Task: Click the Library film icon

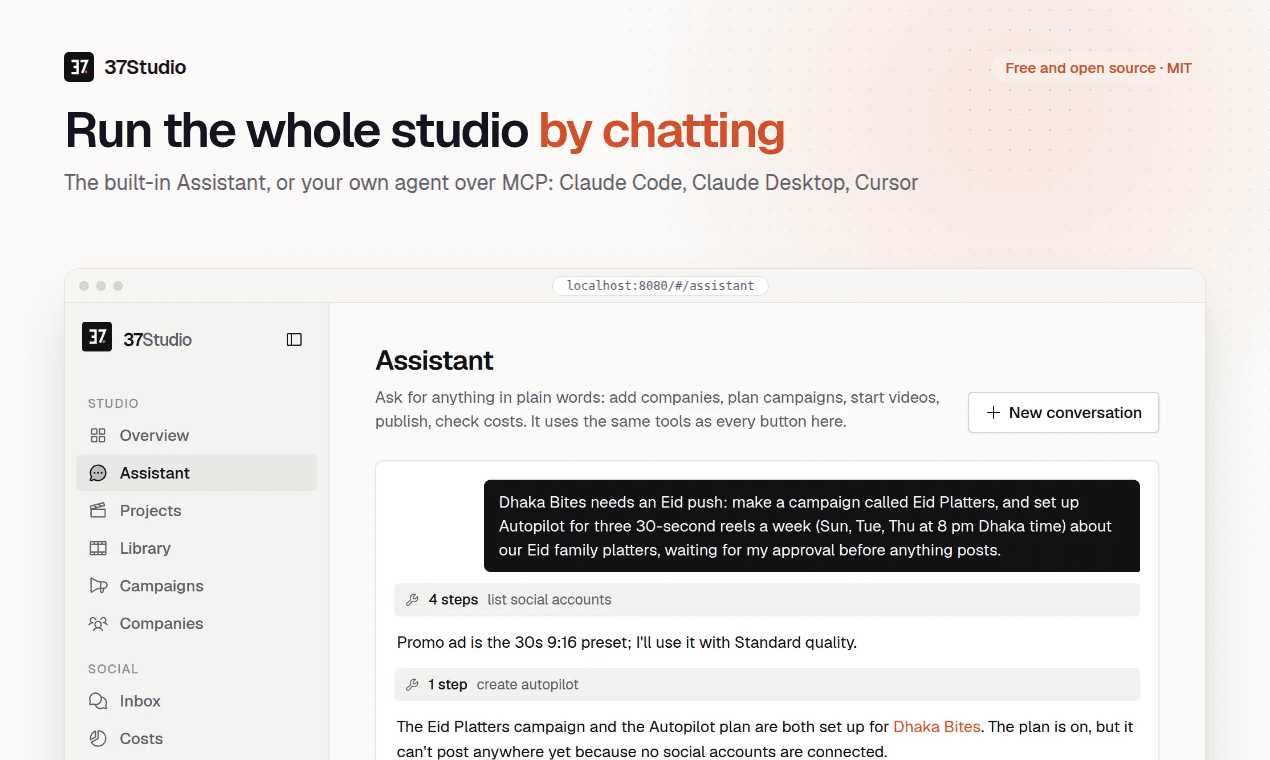Action: [x=98, y=548]
